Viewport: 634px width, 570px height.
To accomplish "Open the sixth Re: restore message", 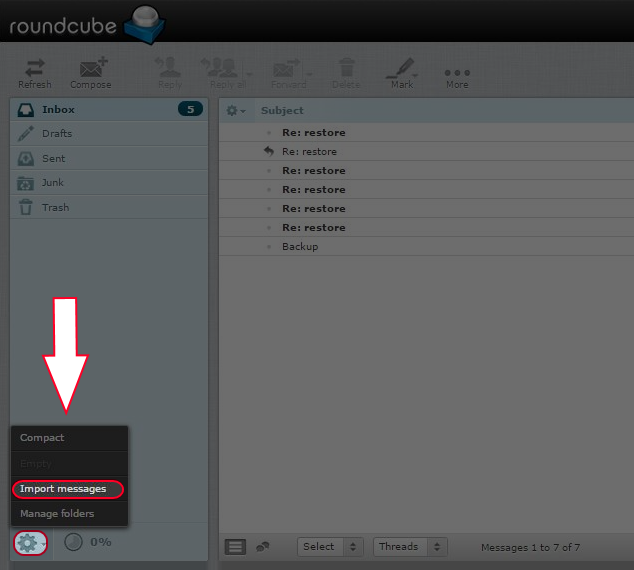I will 426,228.
